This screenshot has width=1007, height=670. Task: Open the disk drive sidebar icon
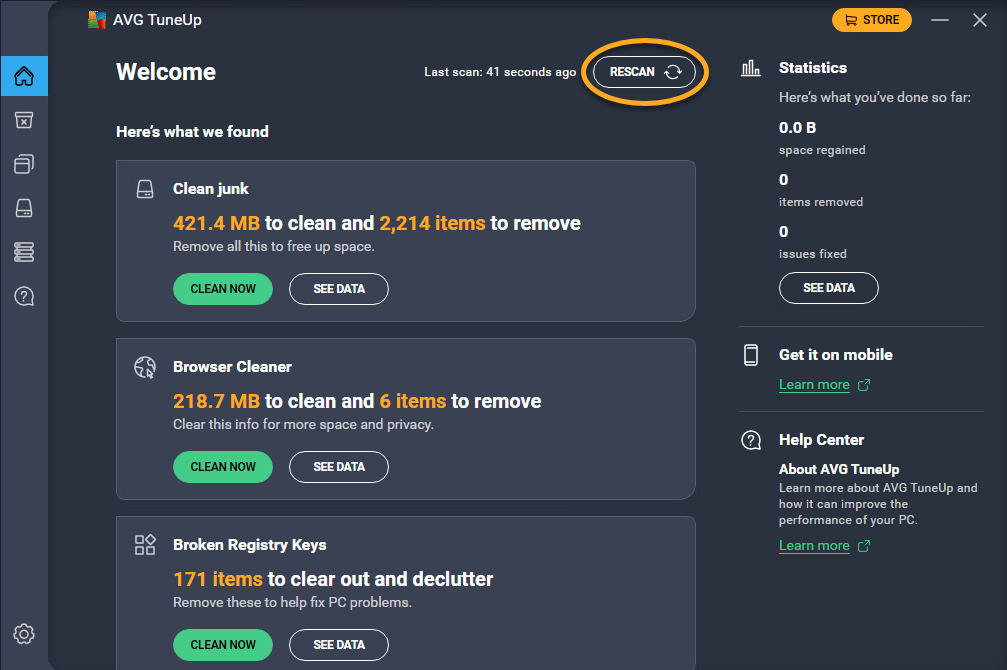tap(24, 208)
